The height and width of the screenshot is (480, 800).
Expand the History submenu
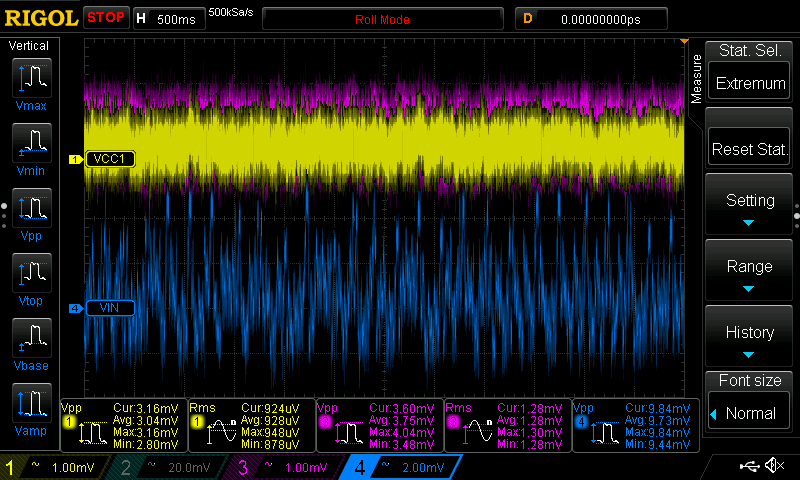tap(749, 337)
